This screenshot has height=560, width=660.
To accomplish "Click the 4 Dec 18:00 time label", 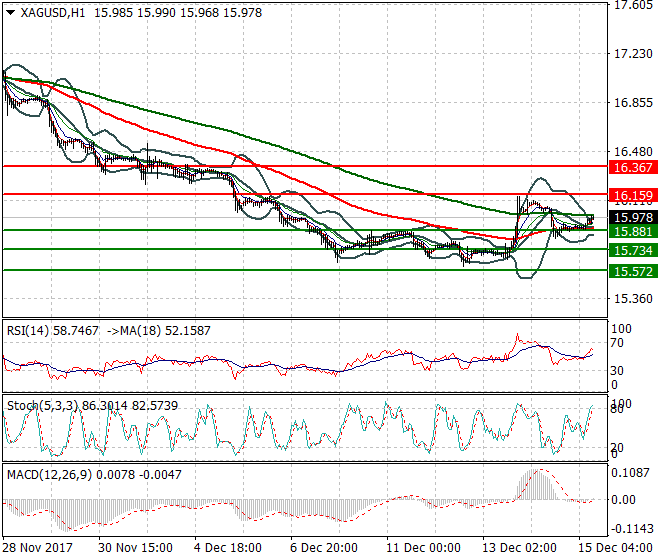I will point(228,548).
